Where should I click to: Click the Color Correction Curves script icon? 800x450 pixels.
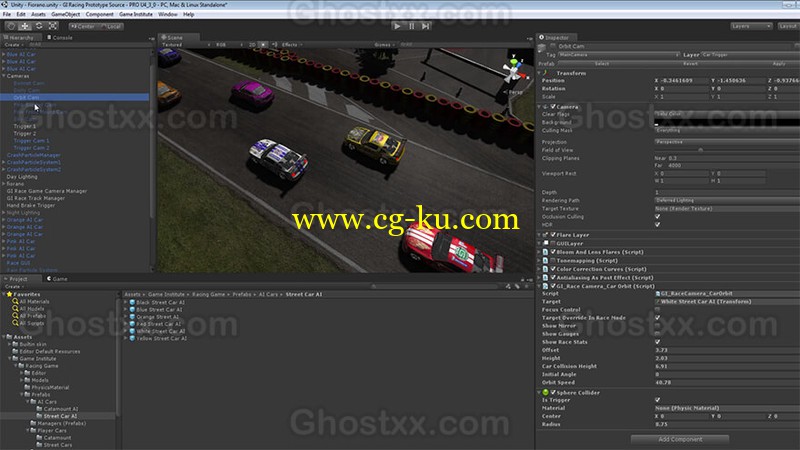[545, 269]
